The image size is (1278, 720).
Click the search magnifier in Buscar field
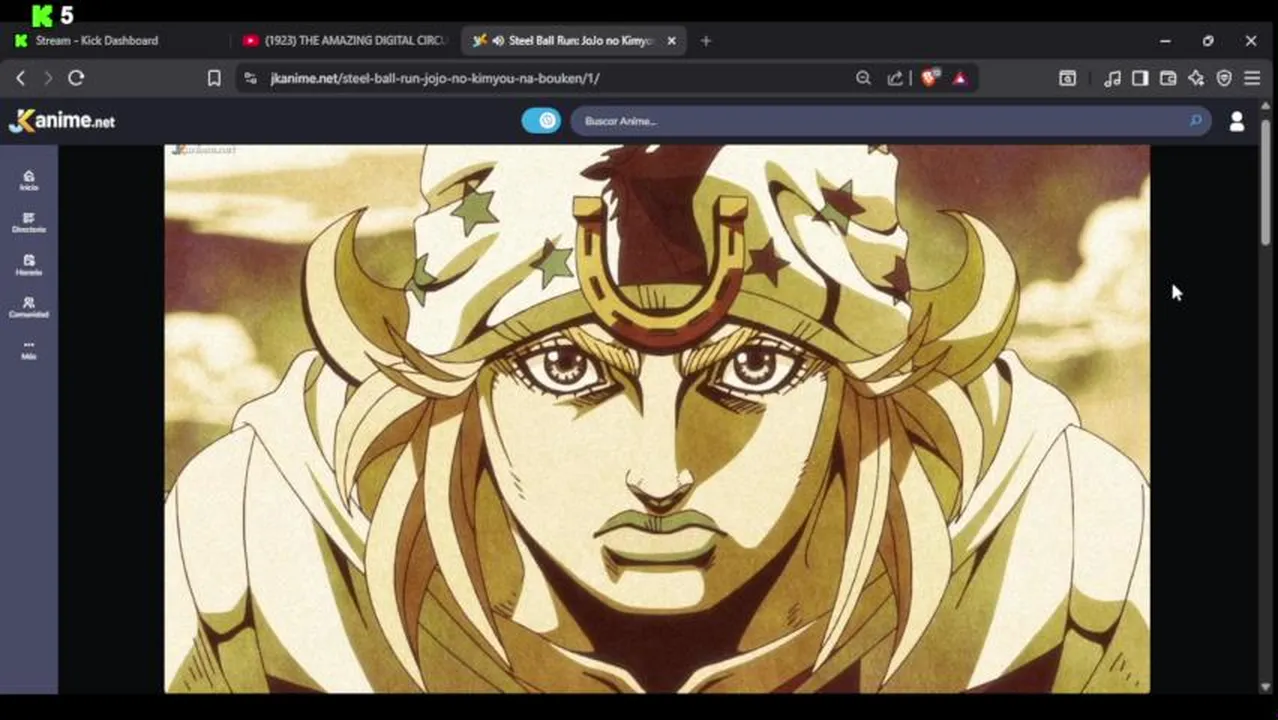tap(1195, 121)
